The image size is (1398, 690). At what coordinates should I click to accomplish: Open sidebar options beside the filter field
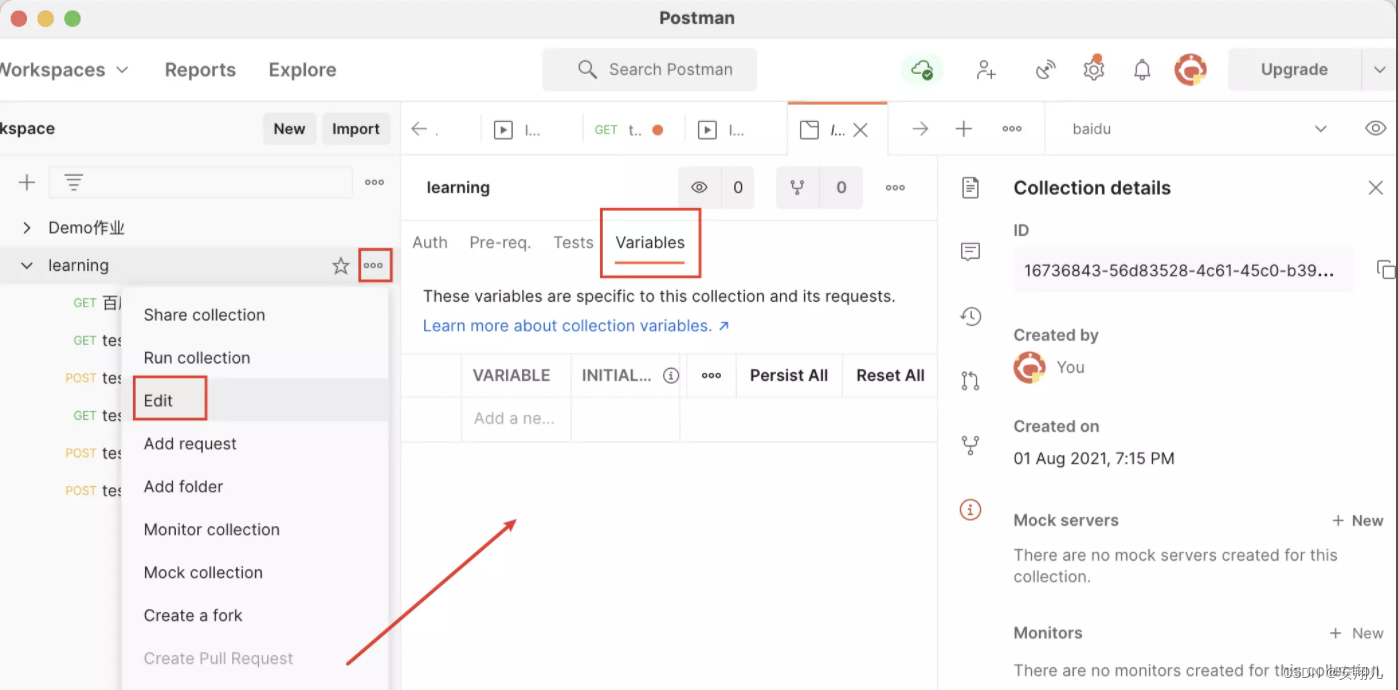(374, 182)
